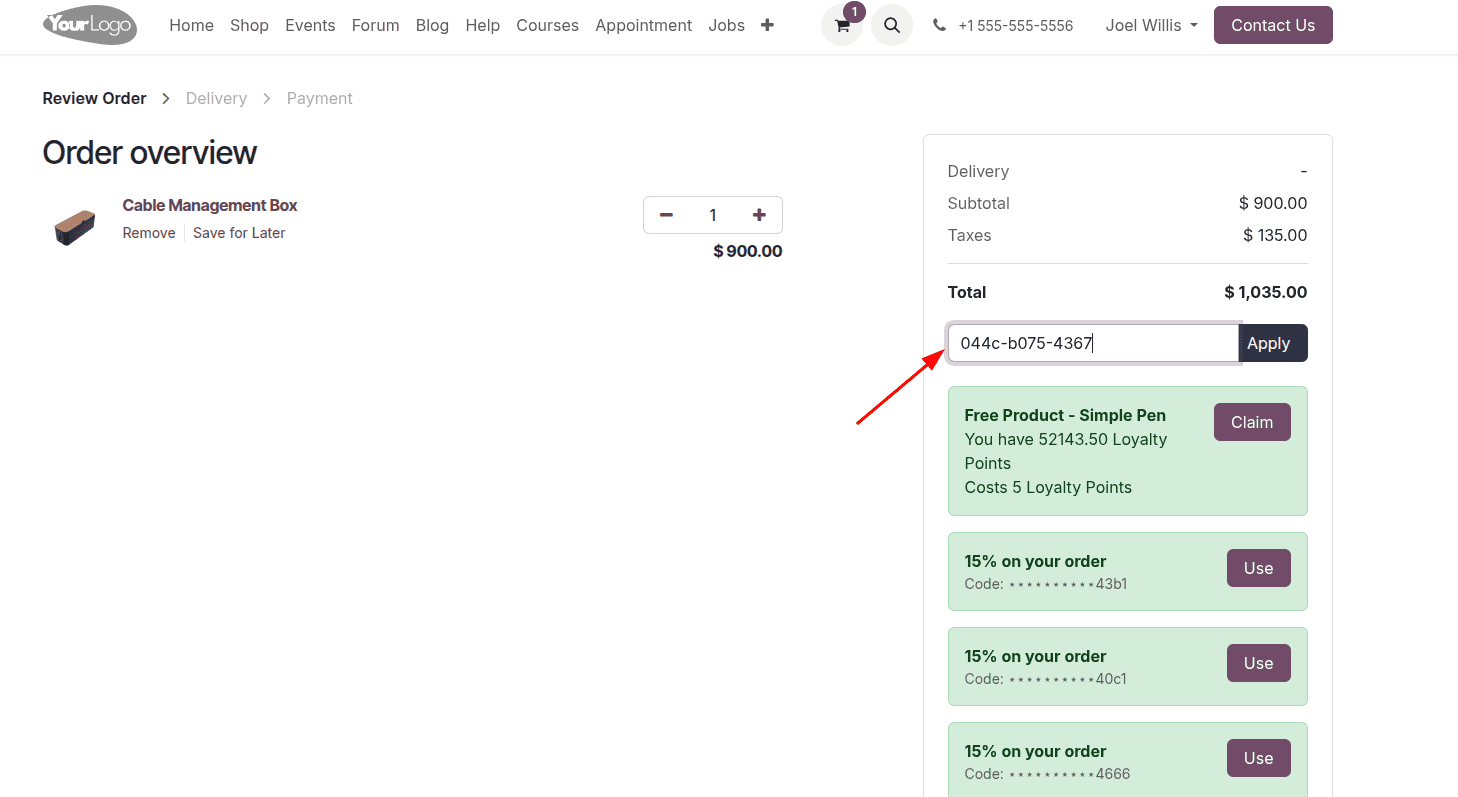Use the 15% coupon ending 43b1
Viewport: 1458px width, 797px height.
tap(1258, 568)
